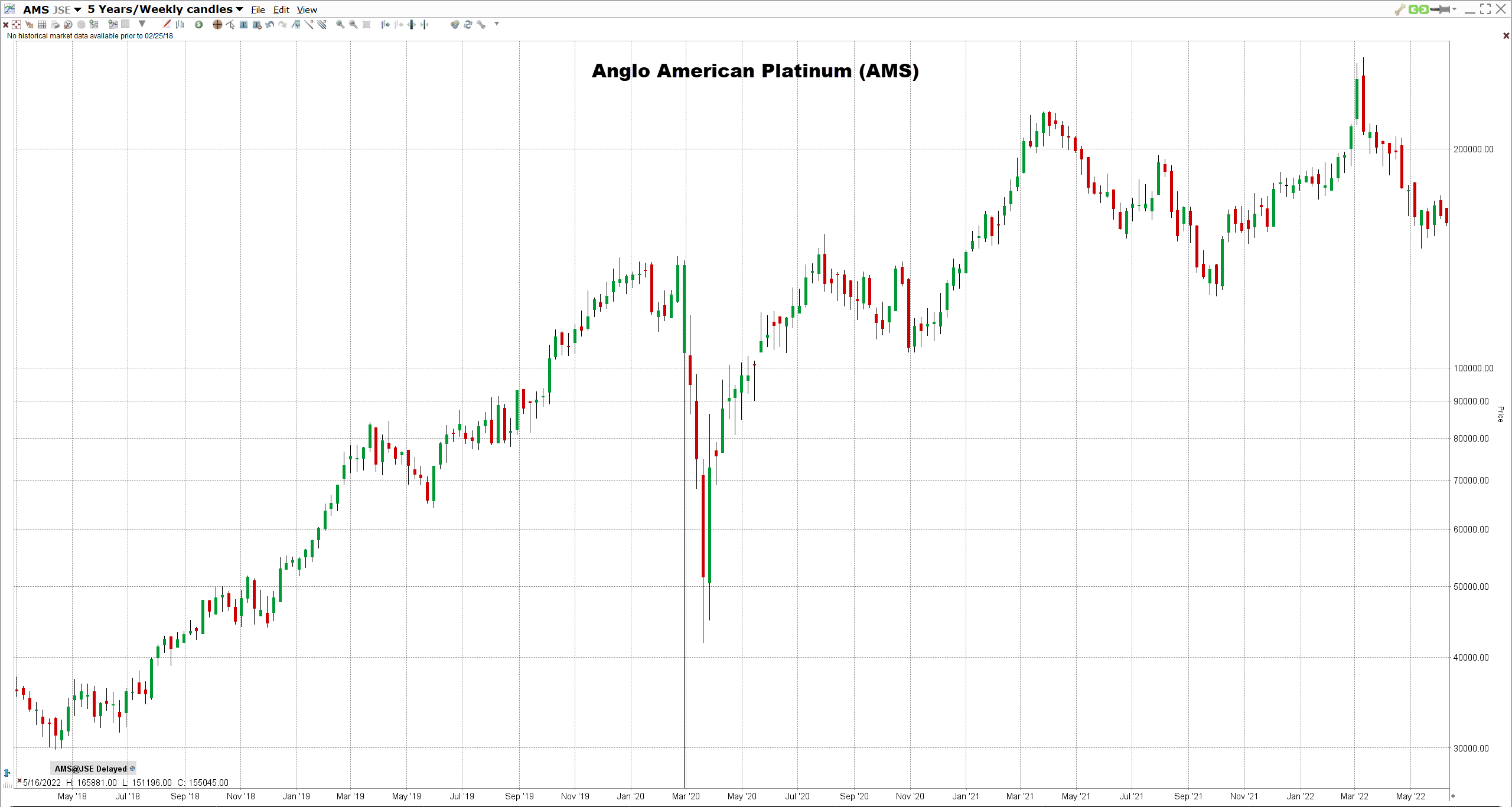
Task: Click the zoom out magnifier
Action: 353,24
